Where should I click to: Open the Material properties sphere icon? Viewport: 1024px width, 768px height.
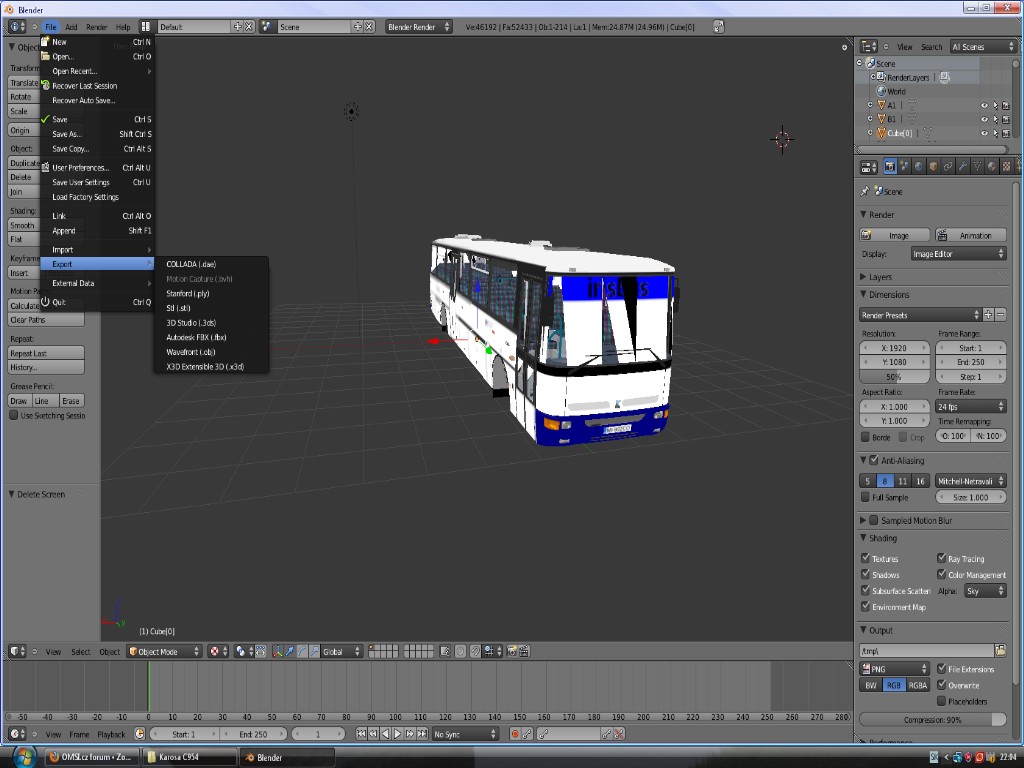click(x=990, y=166)
